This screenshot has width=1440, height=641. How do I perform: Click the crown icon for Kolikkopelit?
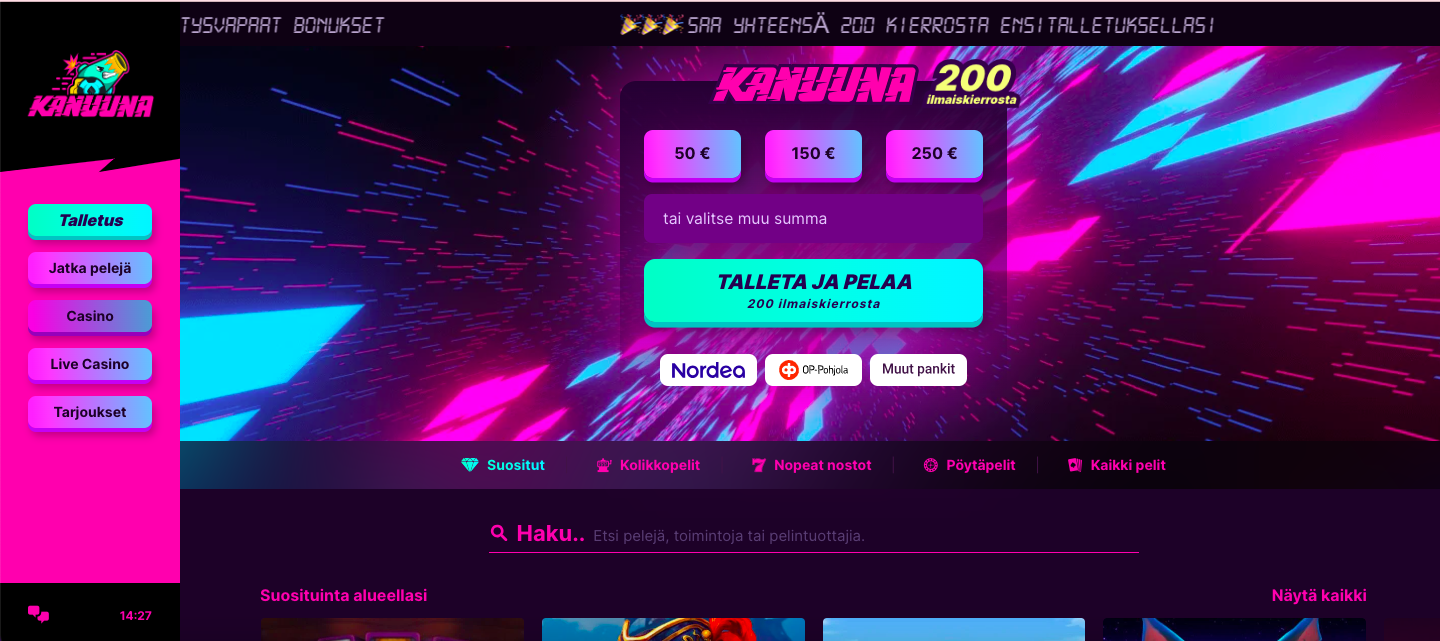point(603,465)
